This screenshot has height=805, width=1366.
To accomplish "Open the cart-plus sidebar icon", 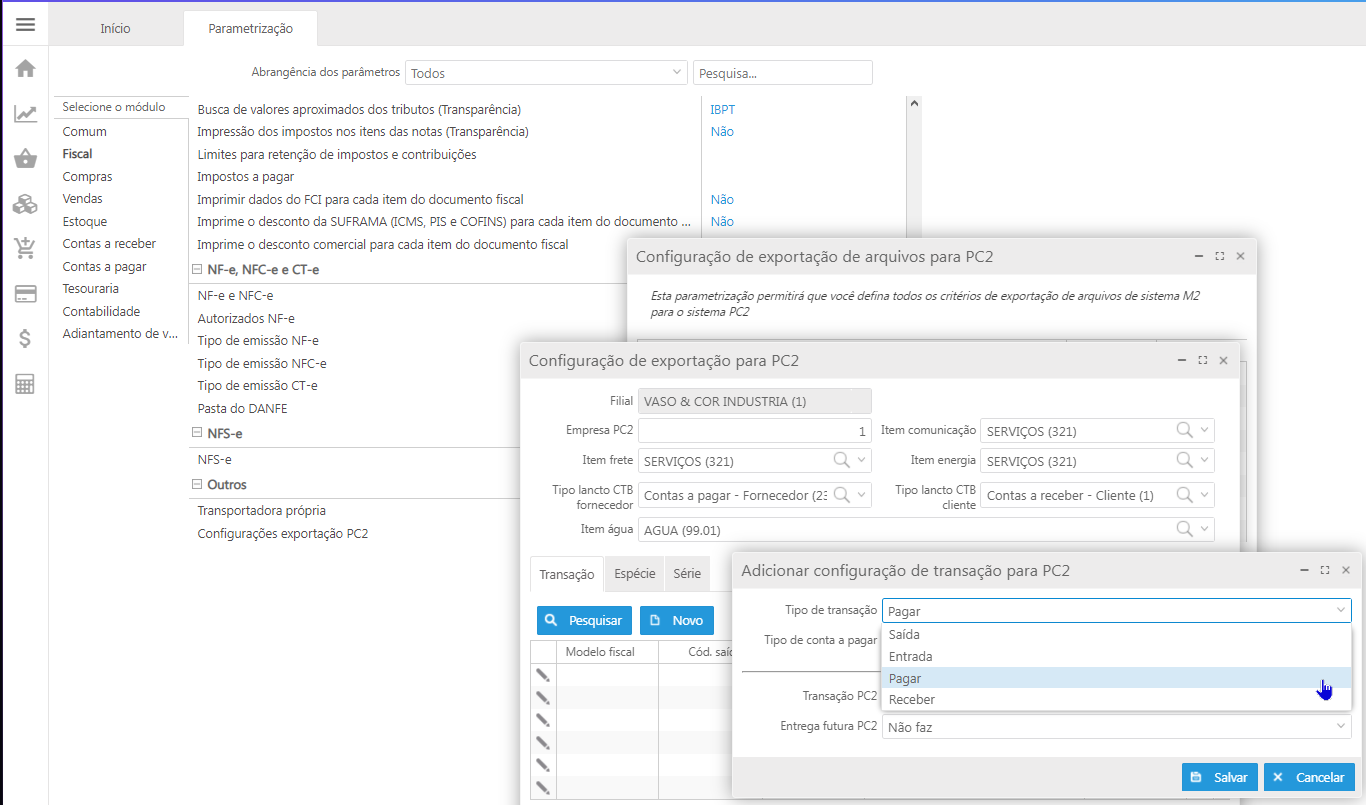I will [x=25, y=248].
